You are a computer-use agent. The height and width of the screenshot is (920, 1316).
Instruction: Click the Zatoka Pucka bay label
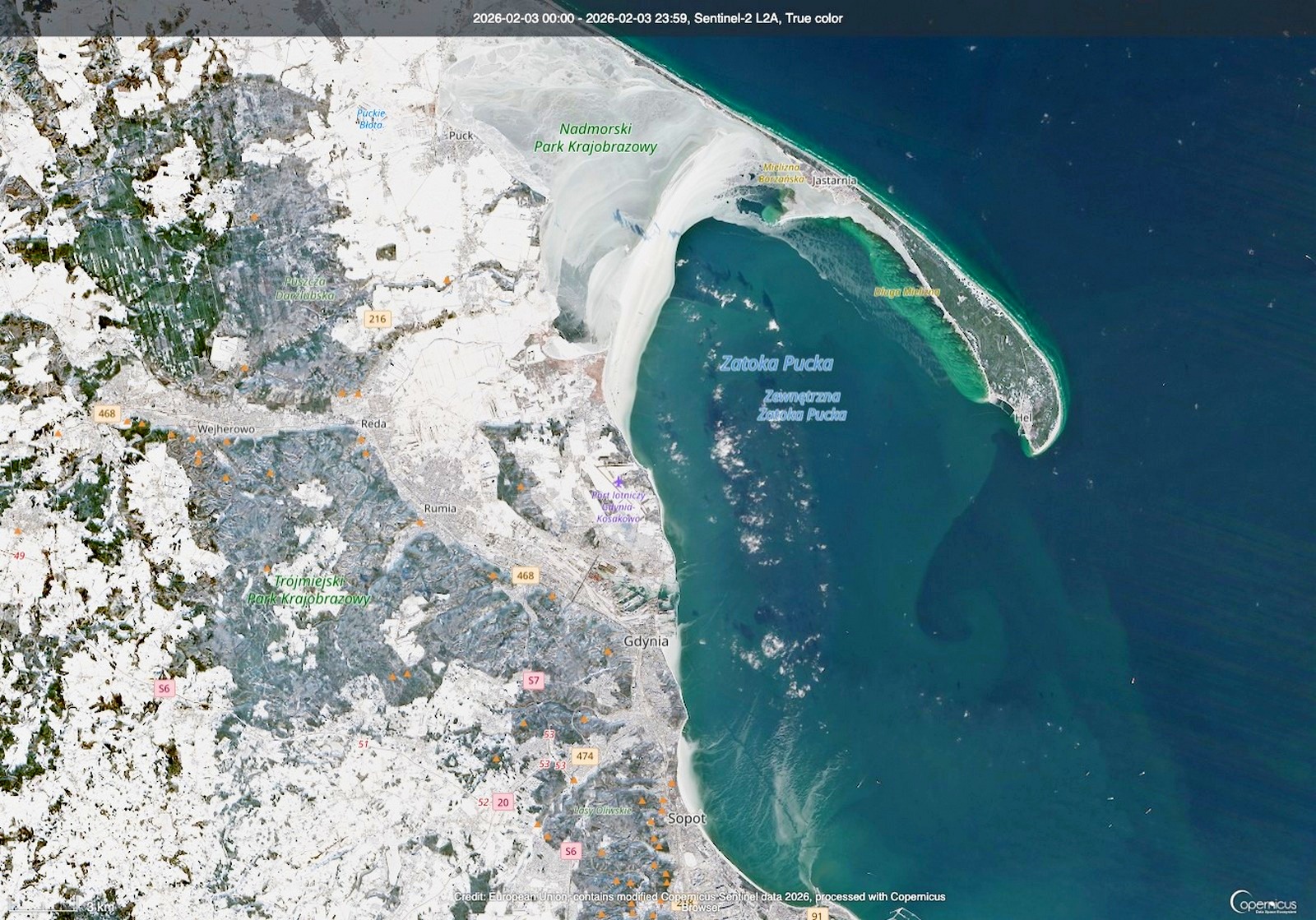coord(776,363)
